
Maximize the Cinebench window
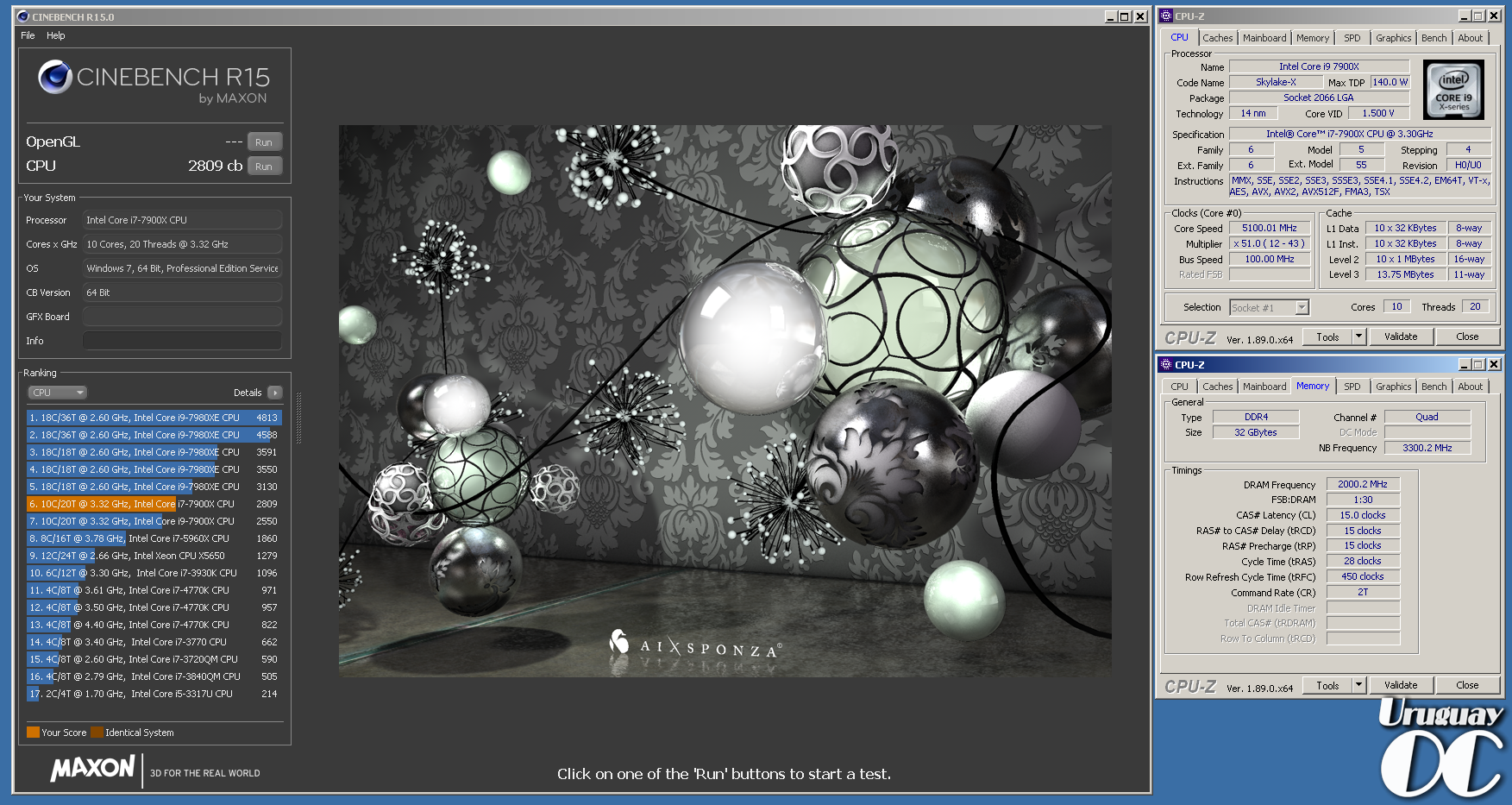[1125, 16]
